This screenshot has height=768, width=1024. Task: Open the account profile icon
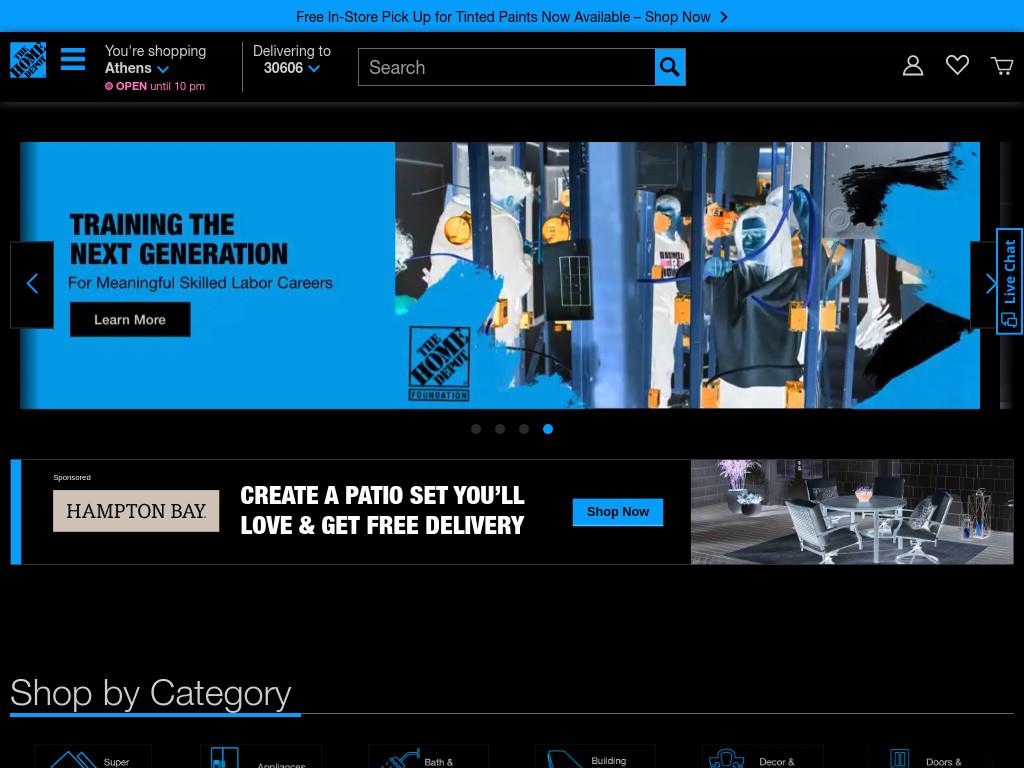pos(913,65)
